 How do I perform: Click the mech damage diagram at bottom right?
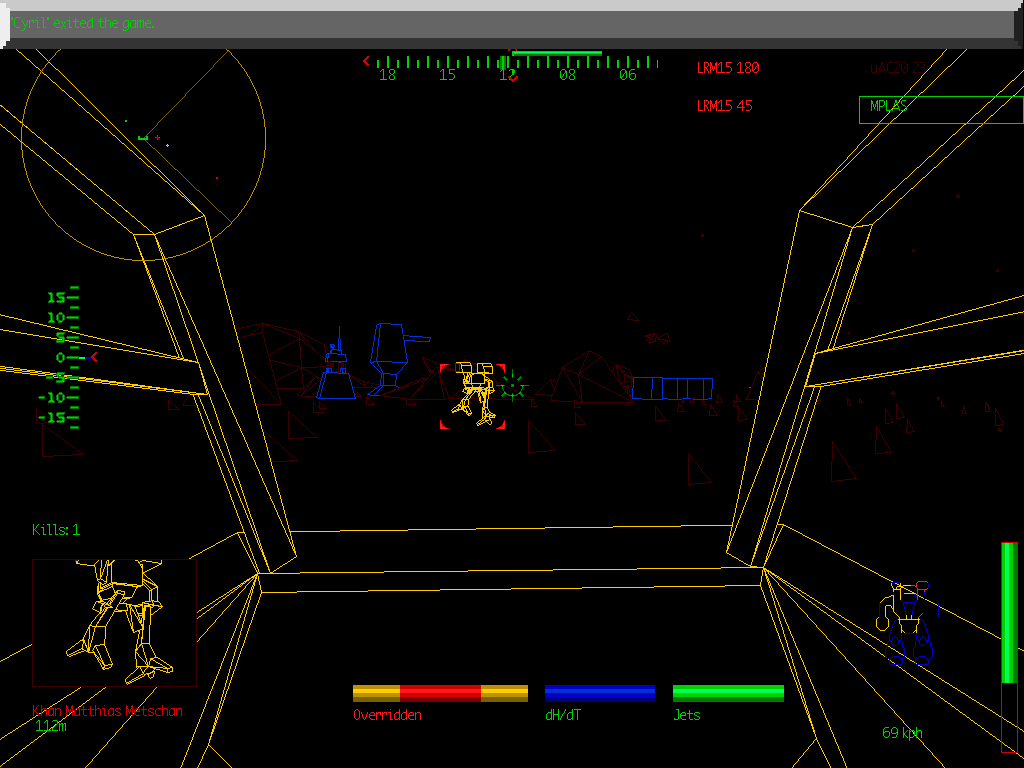point(905,620)
